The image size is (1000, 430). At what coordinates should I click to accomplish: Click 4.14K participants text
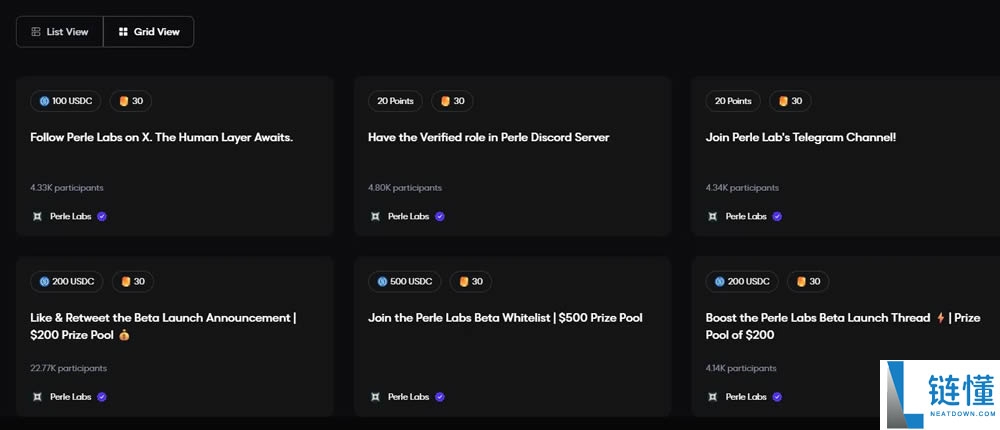pos(741,368)
